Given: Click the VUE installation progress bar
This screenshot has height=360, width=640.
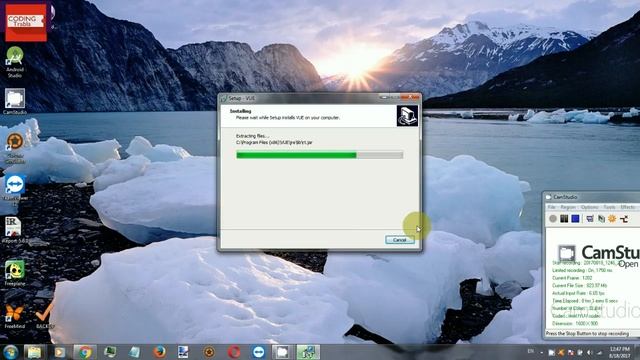Looking at the screenshot, I should click(x=320, y=155).
